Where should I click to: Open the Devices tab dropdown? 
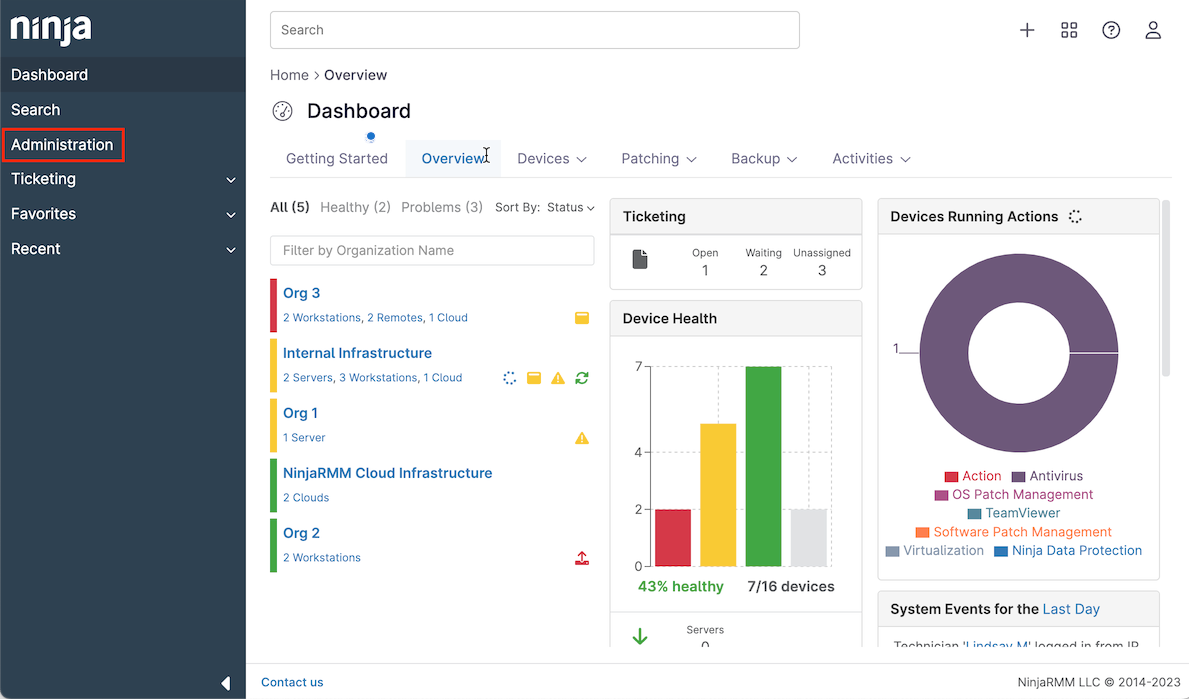pyautogui.click(x=551, y=159)
